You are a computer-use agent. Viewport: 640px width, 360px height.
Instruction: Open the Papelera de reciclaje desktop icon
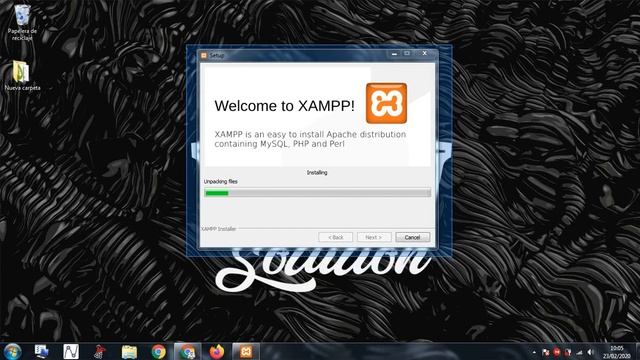pos(22,22)
